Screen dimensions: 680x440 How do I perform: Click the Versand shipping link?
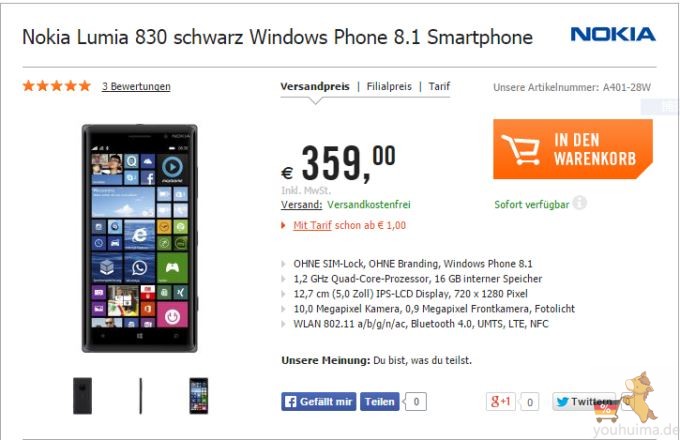[x=301, y=205]
